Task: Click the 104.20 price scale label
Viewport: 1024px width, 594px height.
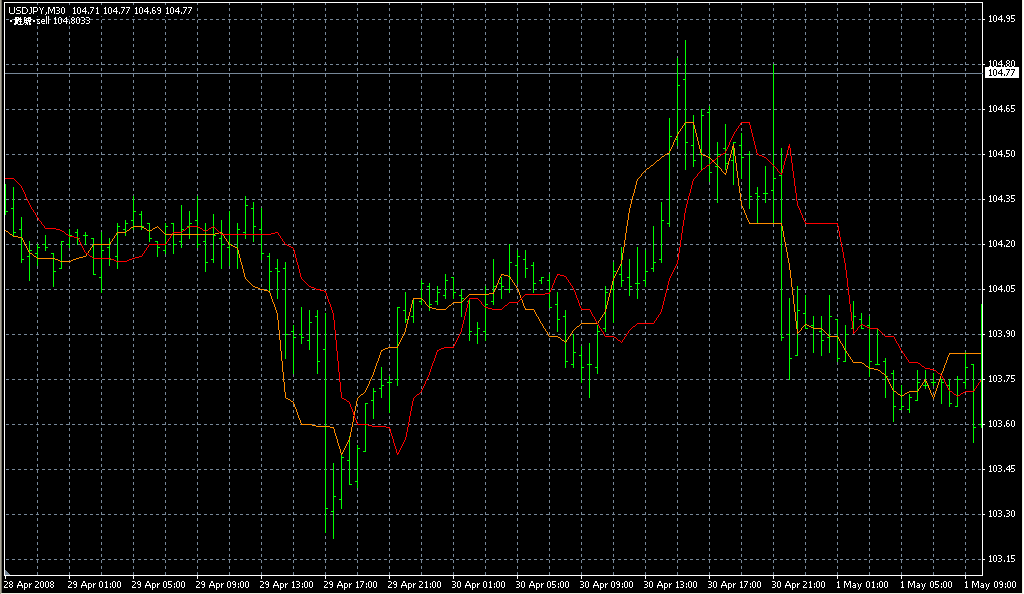Action: coord(1002,244)
